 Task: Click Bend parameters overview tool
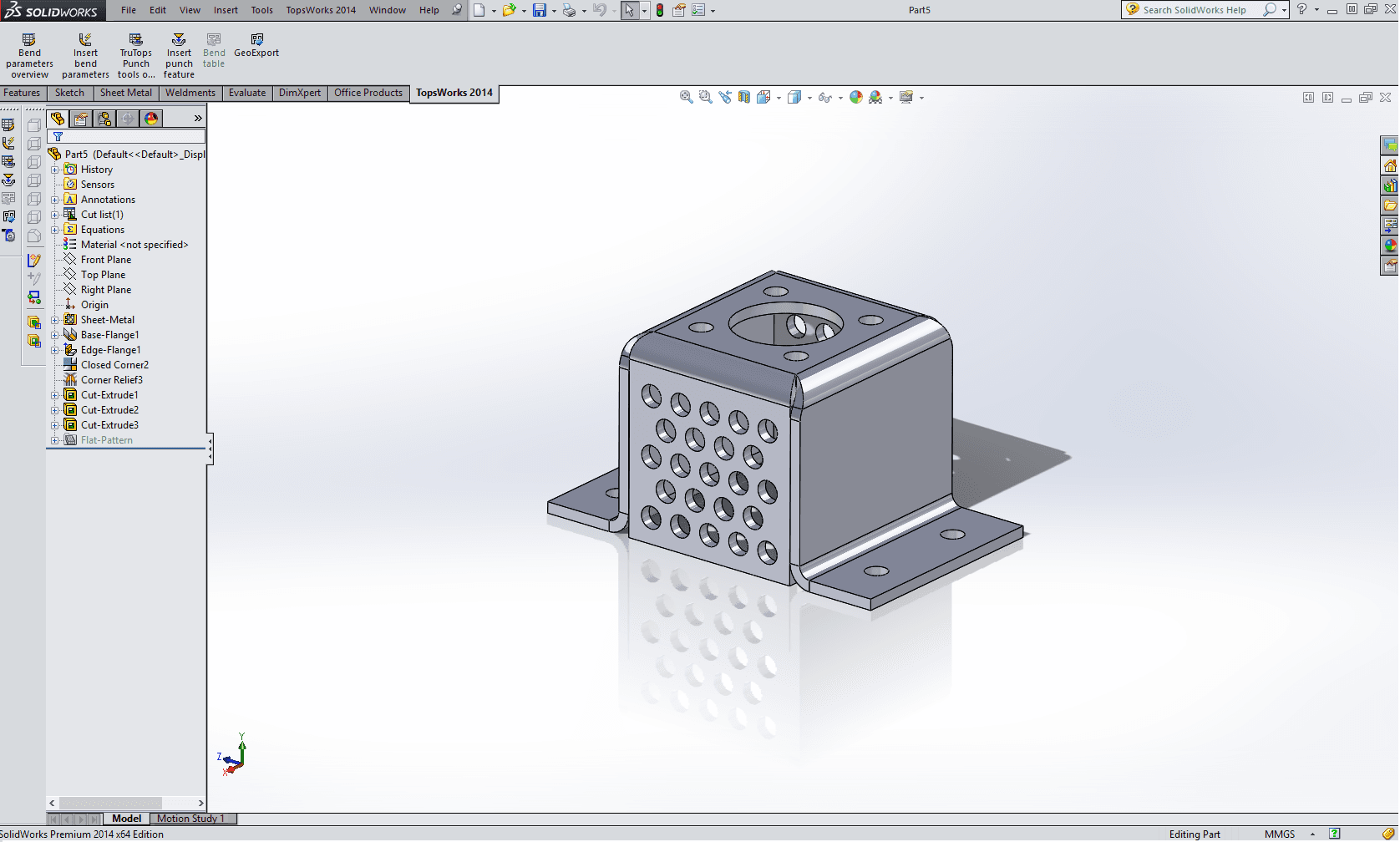coord(29,56)
